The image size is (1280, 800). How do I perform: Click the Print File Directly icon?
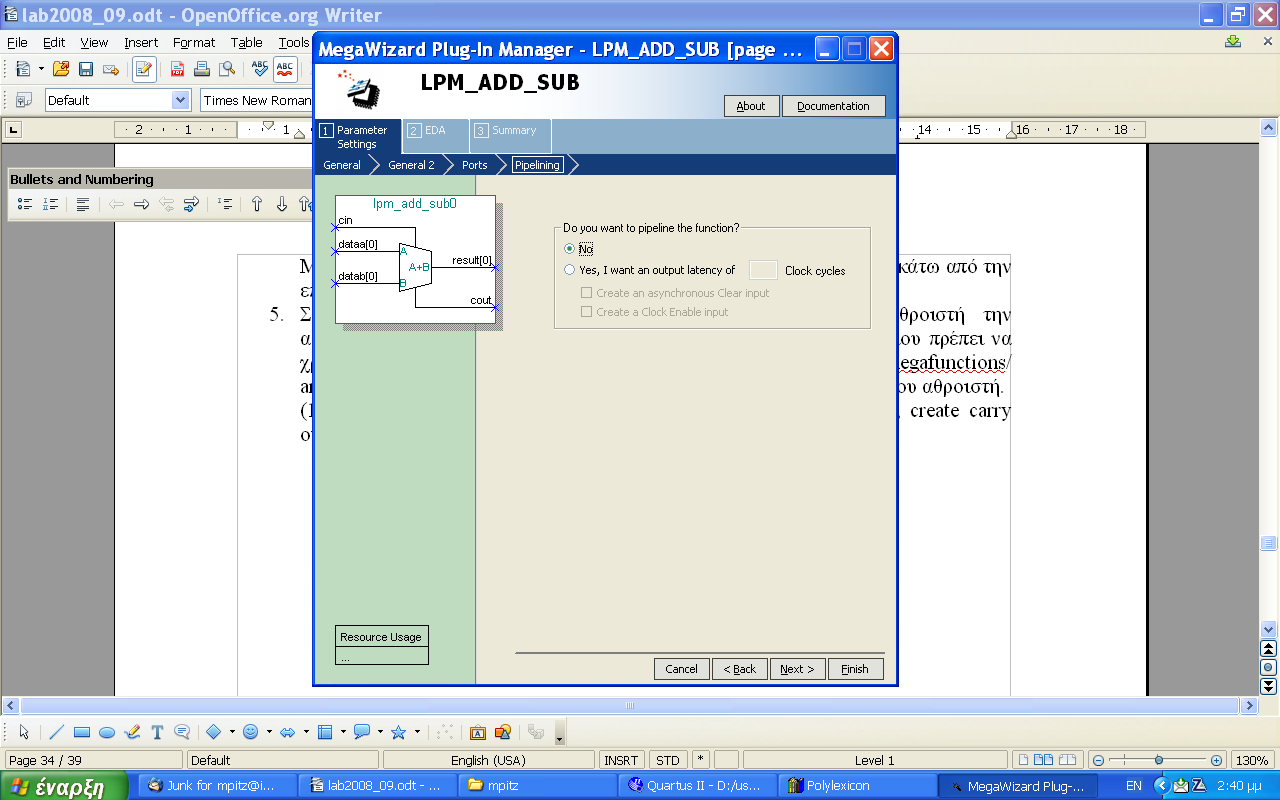coord(202,69)
